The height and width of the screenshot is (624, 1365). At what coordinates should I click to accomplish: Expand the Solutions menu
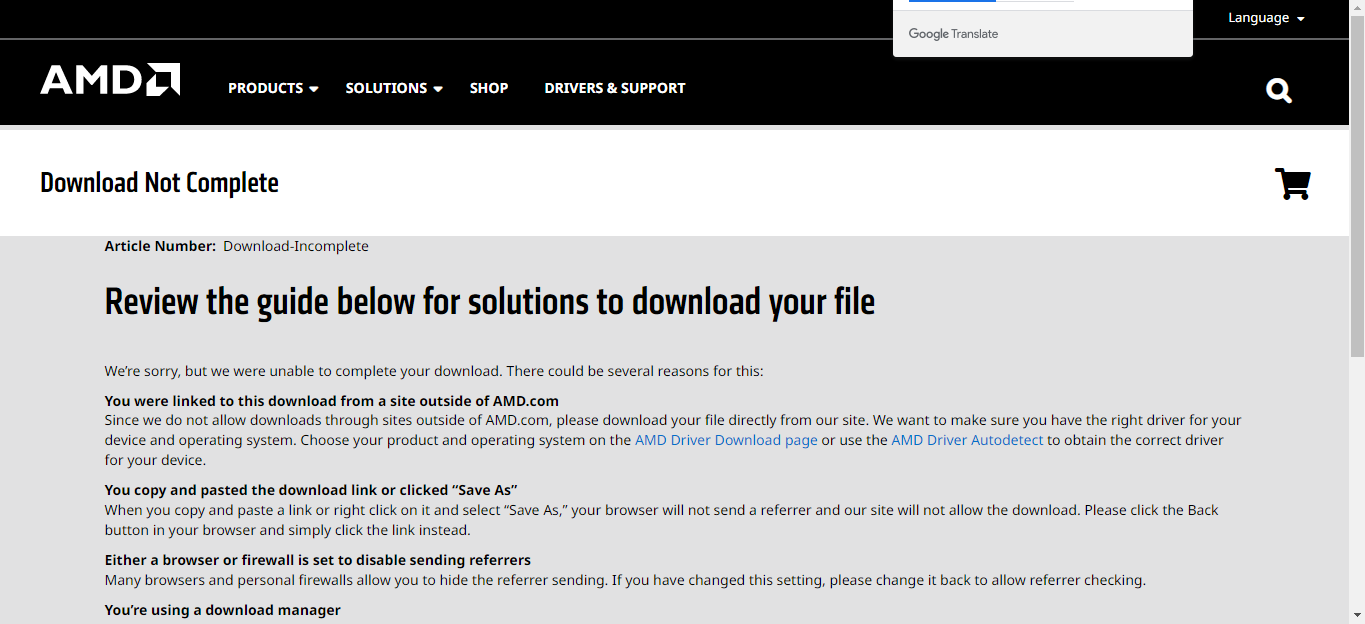[394, 88]
